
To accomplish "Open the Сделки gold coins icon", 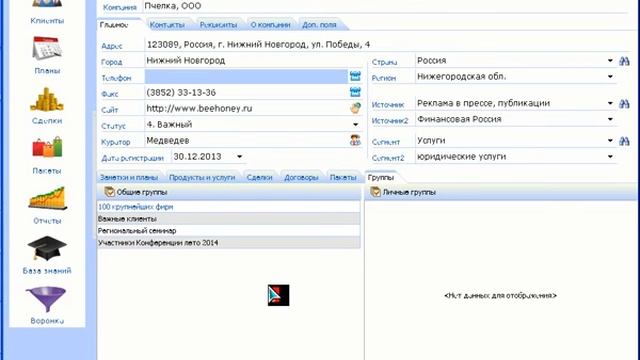I will tap(47, 99).
